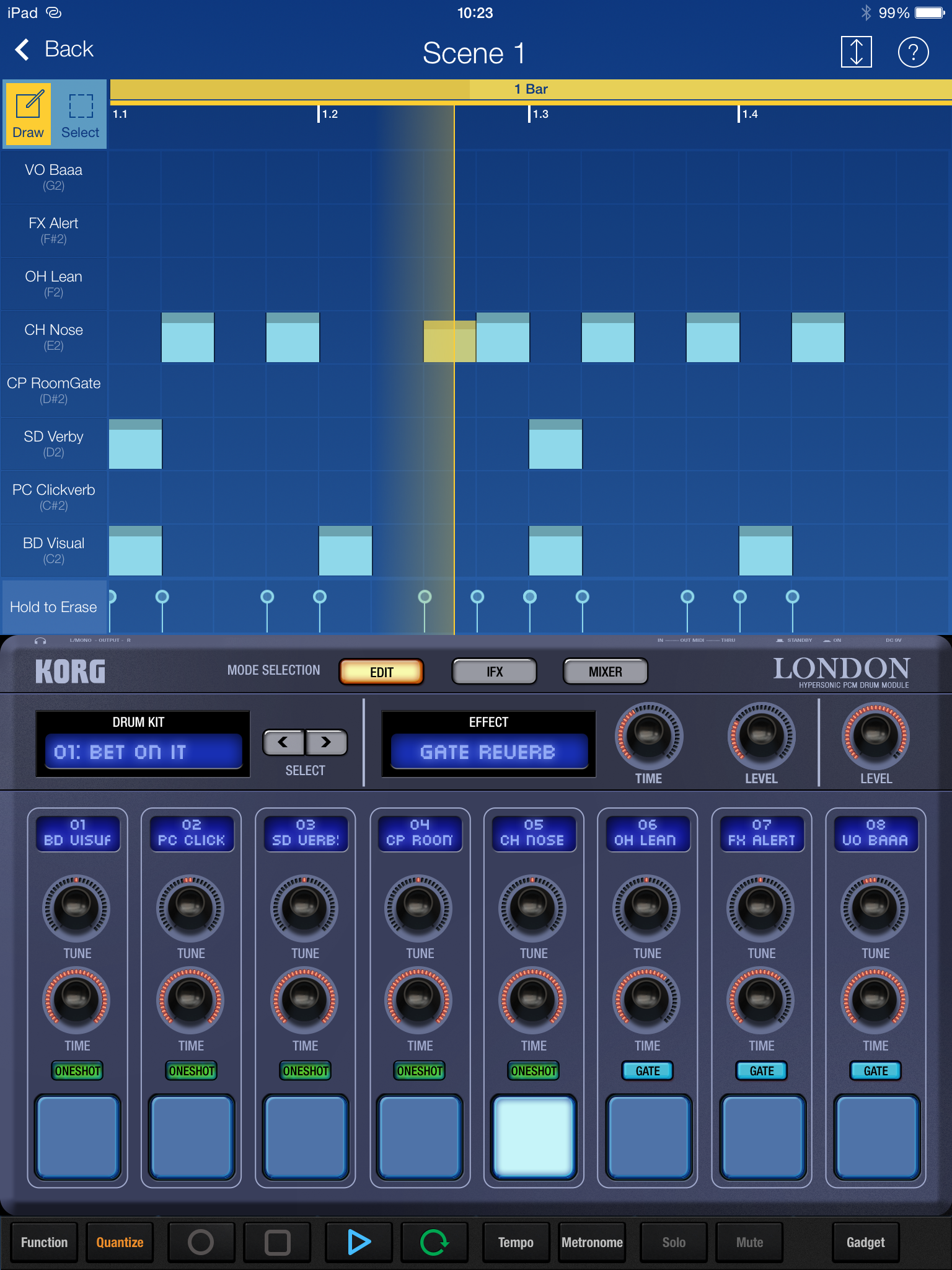
Task: Go back using the Back chevron
Action: click(54, 49)
